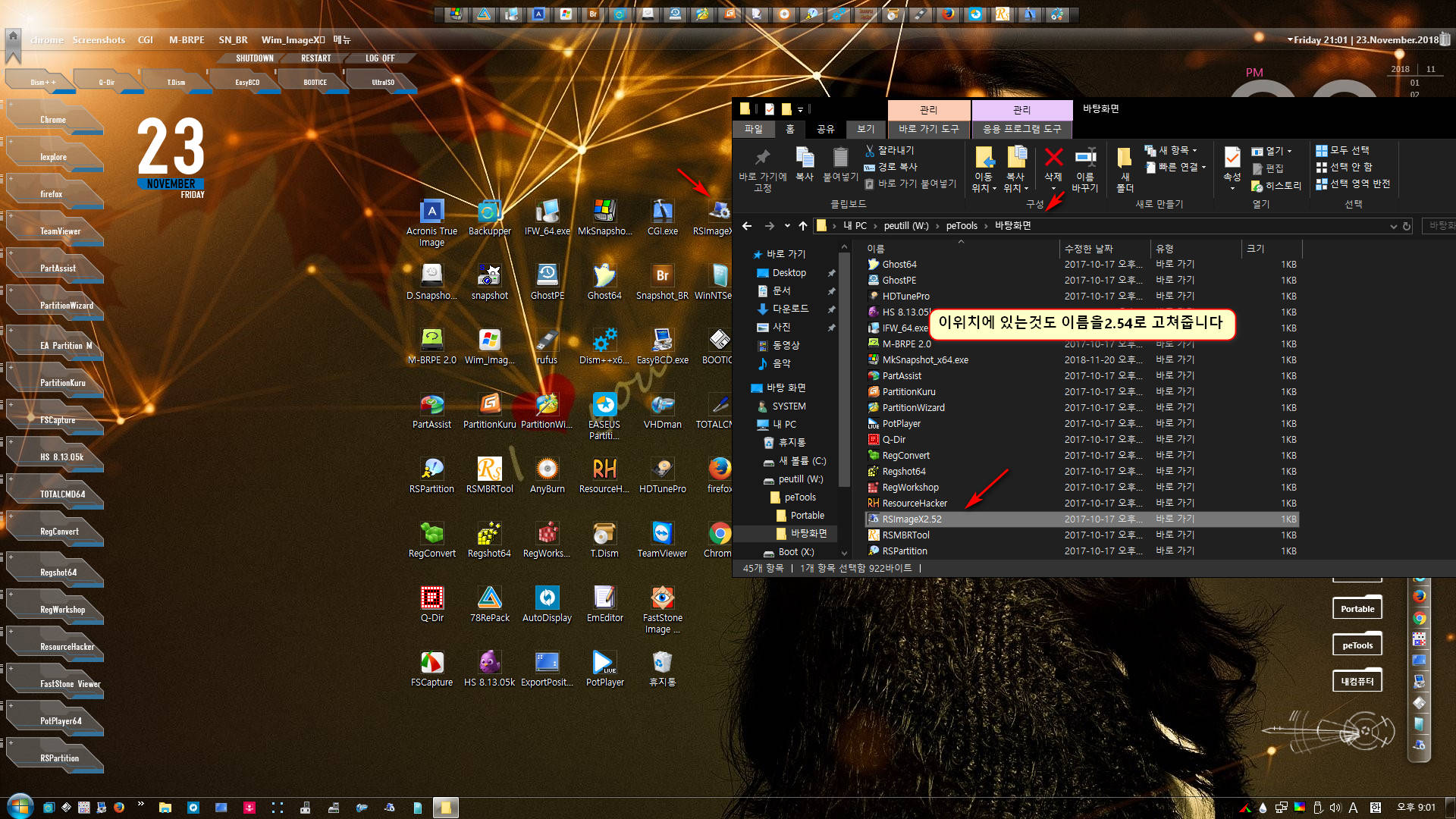The width and height of the screenshot is (1456, 819).
Task: Expand the breadcrumb chevron after peTools
Action: tap(986, 226)
